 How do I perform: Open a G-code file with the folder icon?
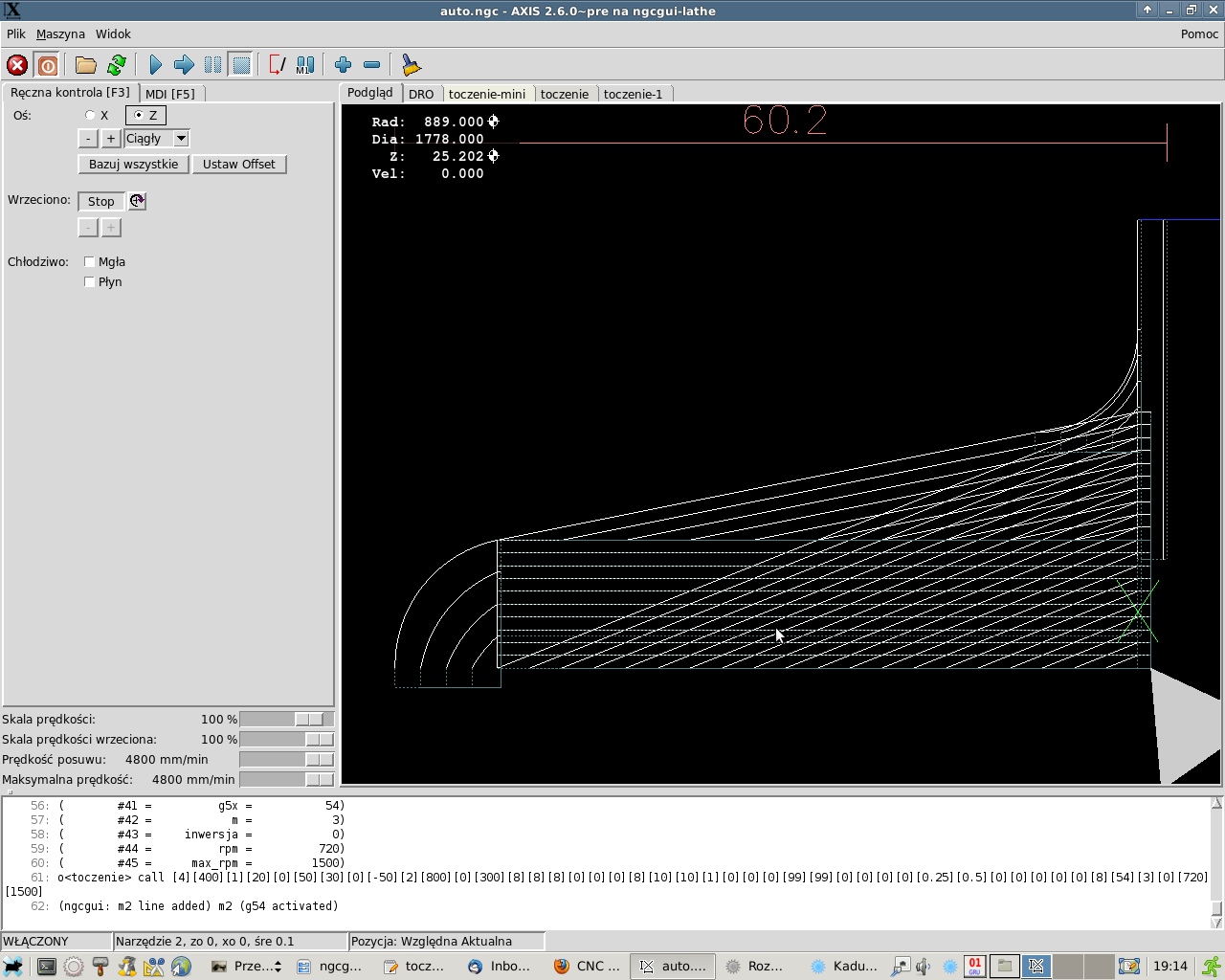coord(86,65)
